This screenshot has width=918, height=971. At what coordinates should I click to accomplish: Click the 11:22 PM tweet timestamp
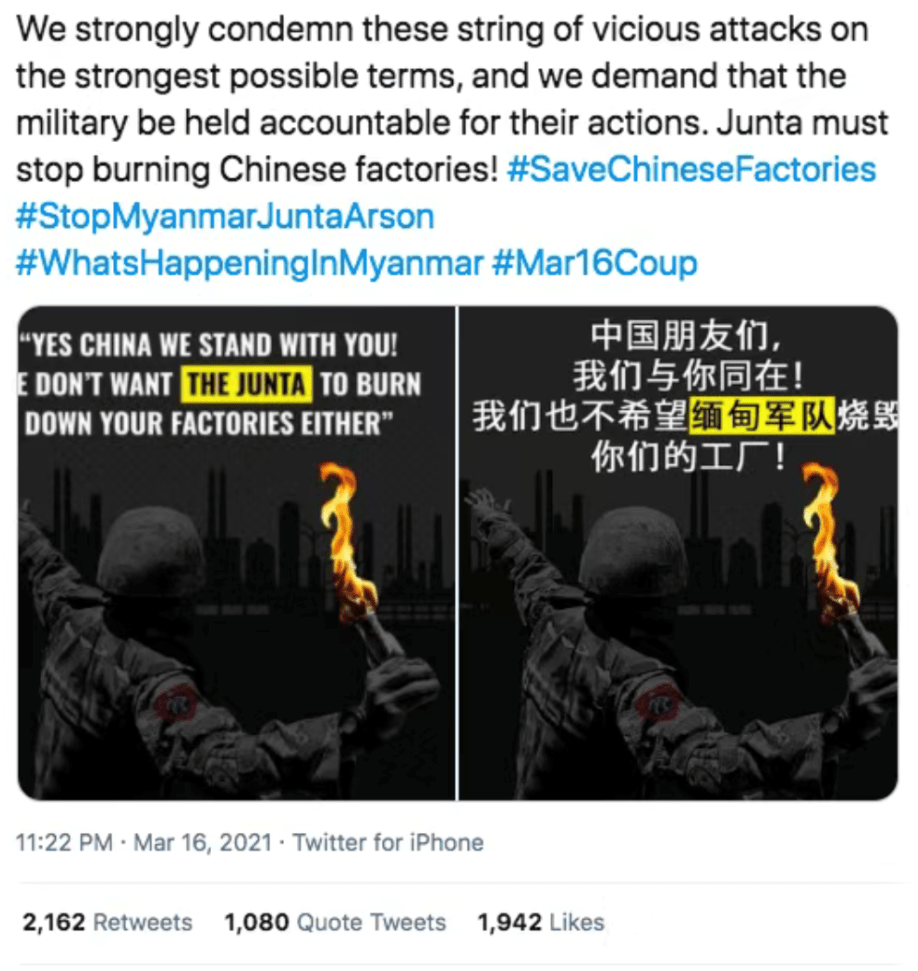64,843
